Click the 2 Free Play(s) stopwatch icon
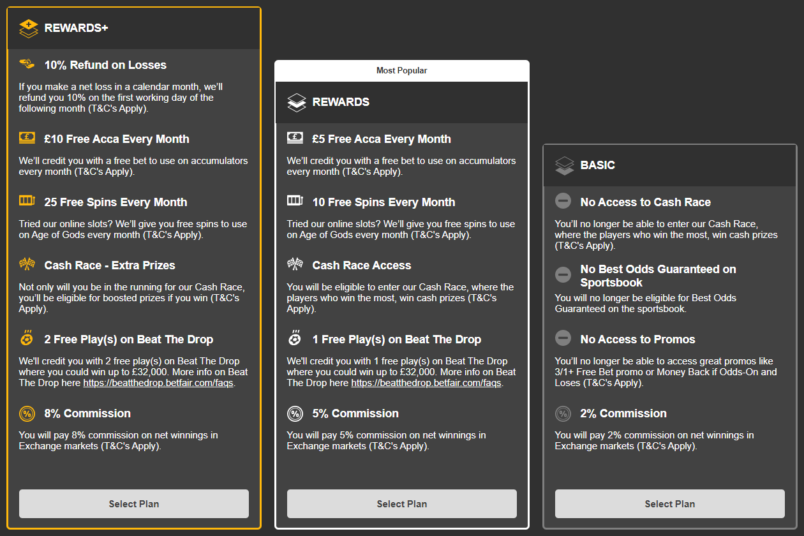 coord(27,338)
